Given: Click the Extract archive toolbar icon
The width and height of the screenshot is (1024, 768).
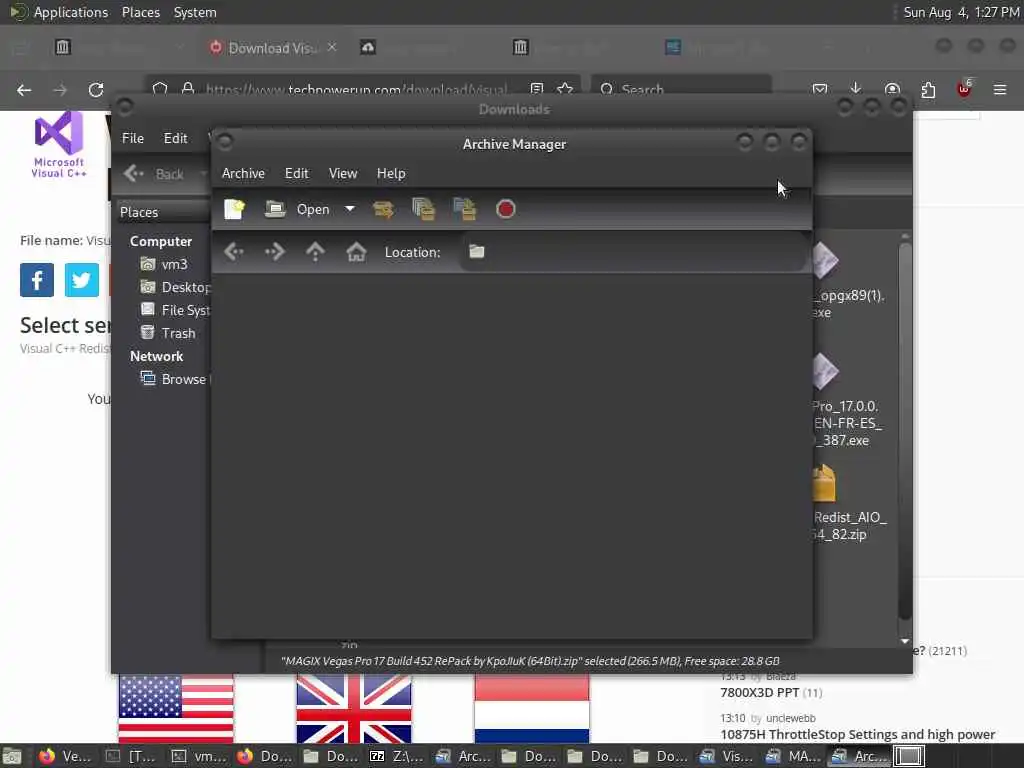Looking at the screenshot, I should click(383, 209).
